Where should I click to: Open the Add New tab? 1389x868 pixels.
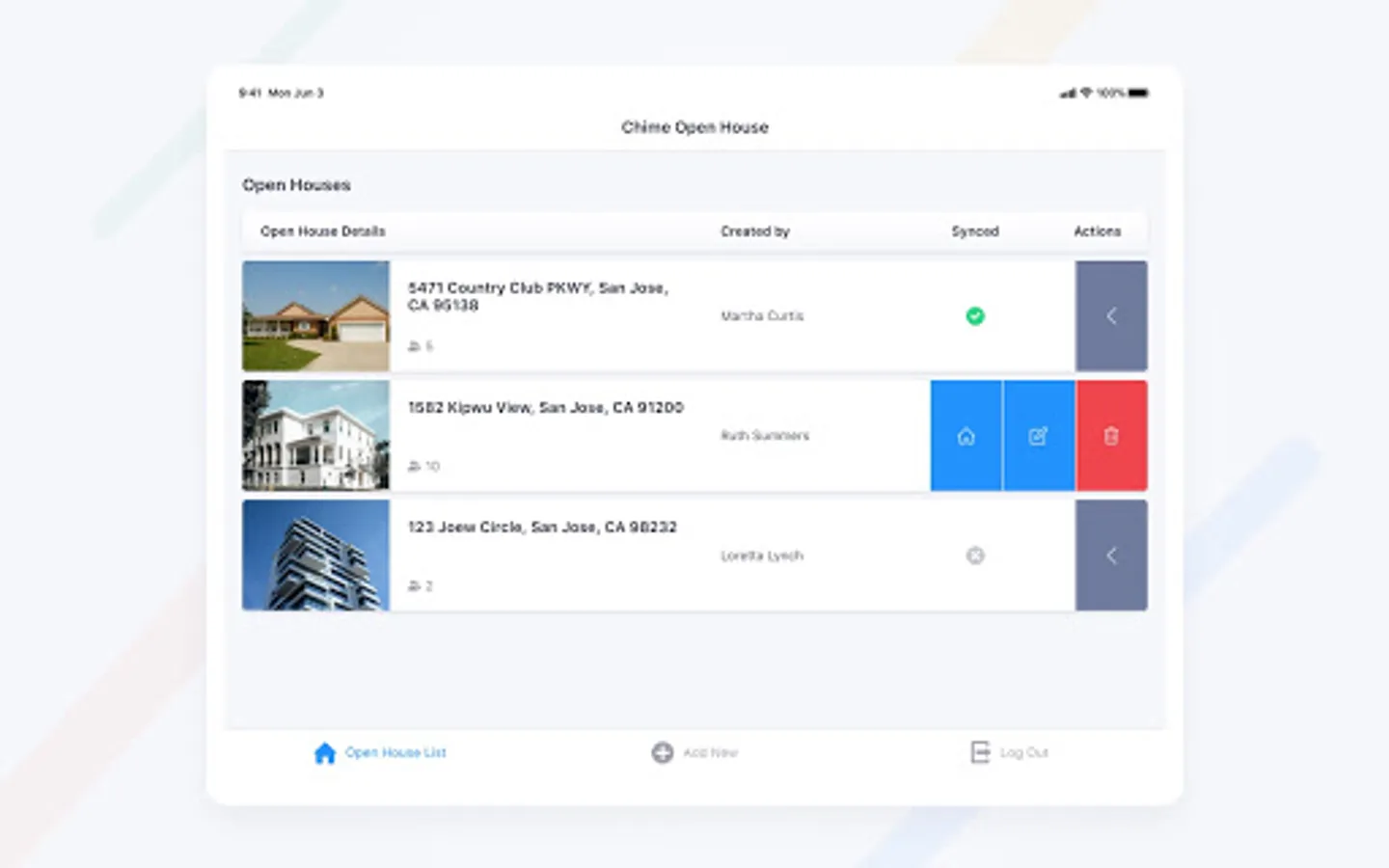tap(694, 752)
